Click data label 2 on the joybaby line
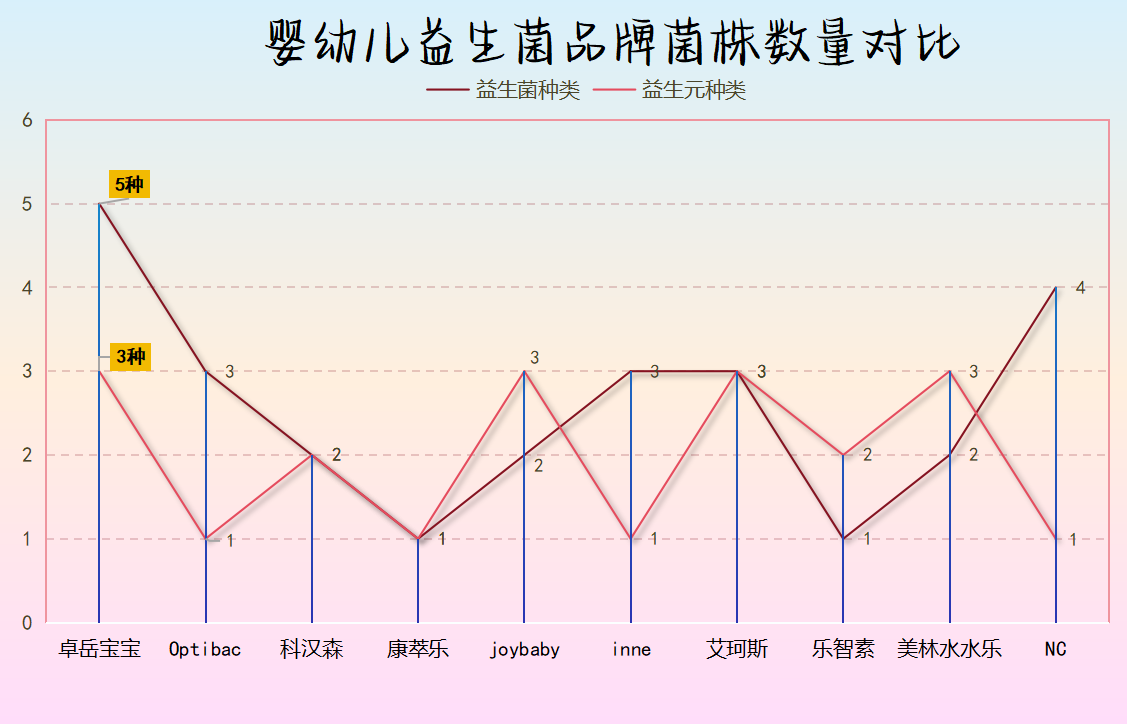1127x724 pixels. tap(538, 466)
